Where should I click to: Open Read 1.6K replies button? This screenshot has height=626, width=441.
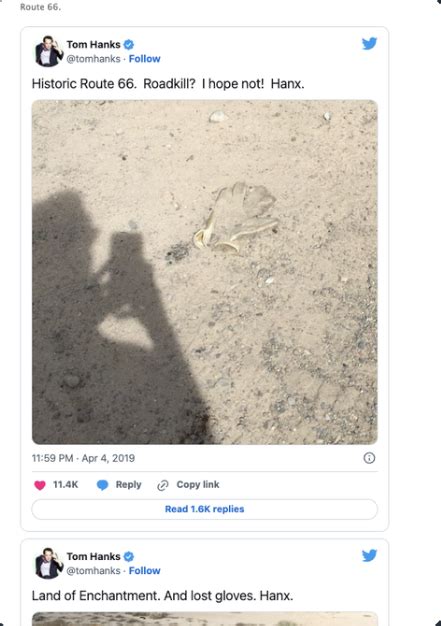(204, 509)
